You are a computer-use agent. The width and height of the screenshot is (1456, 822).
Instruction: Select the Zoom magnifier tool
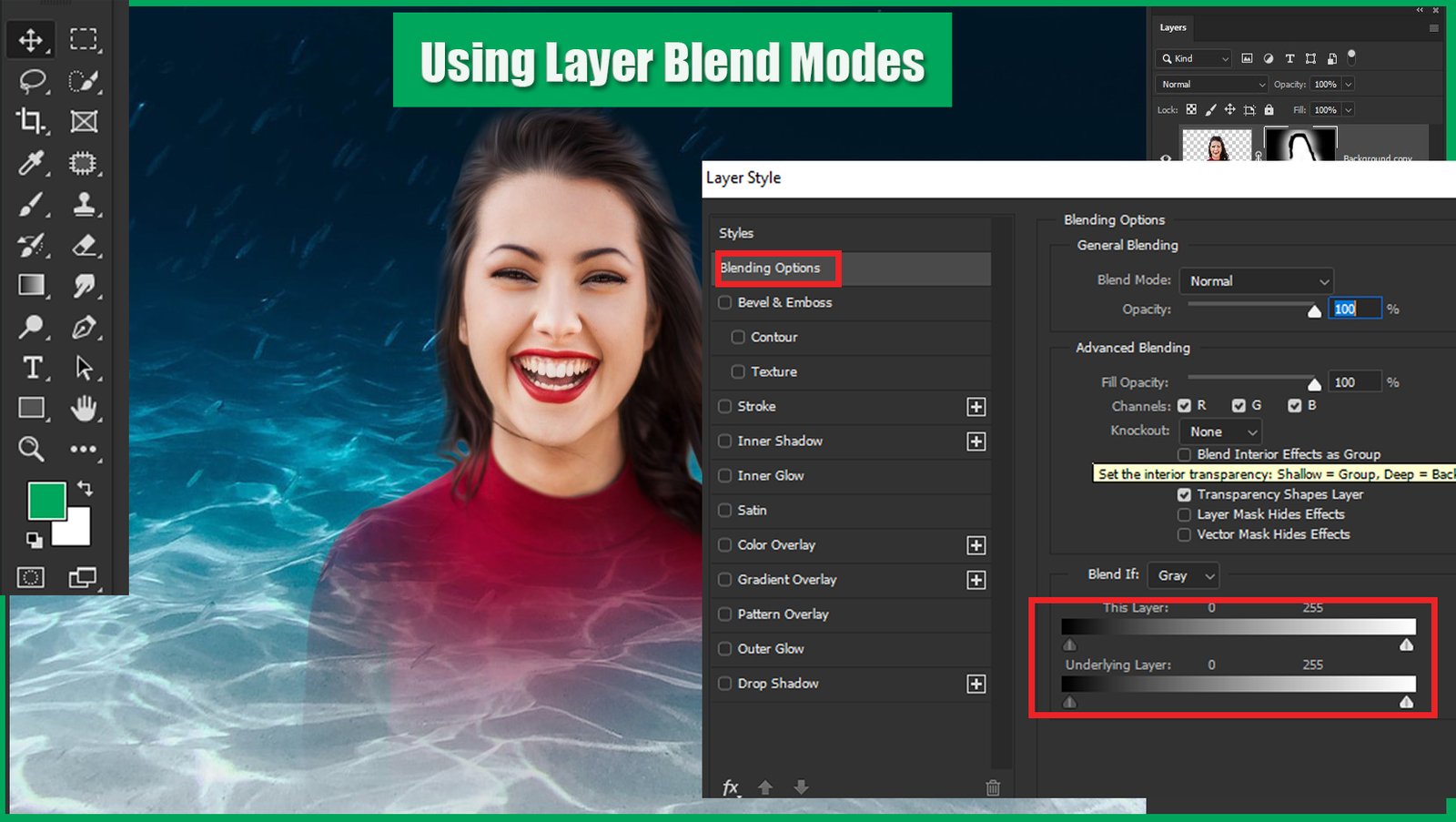point(31,448)
